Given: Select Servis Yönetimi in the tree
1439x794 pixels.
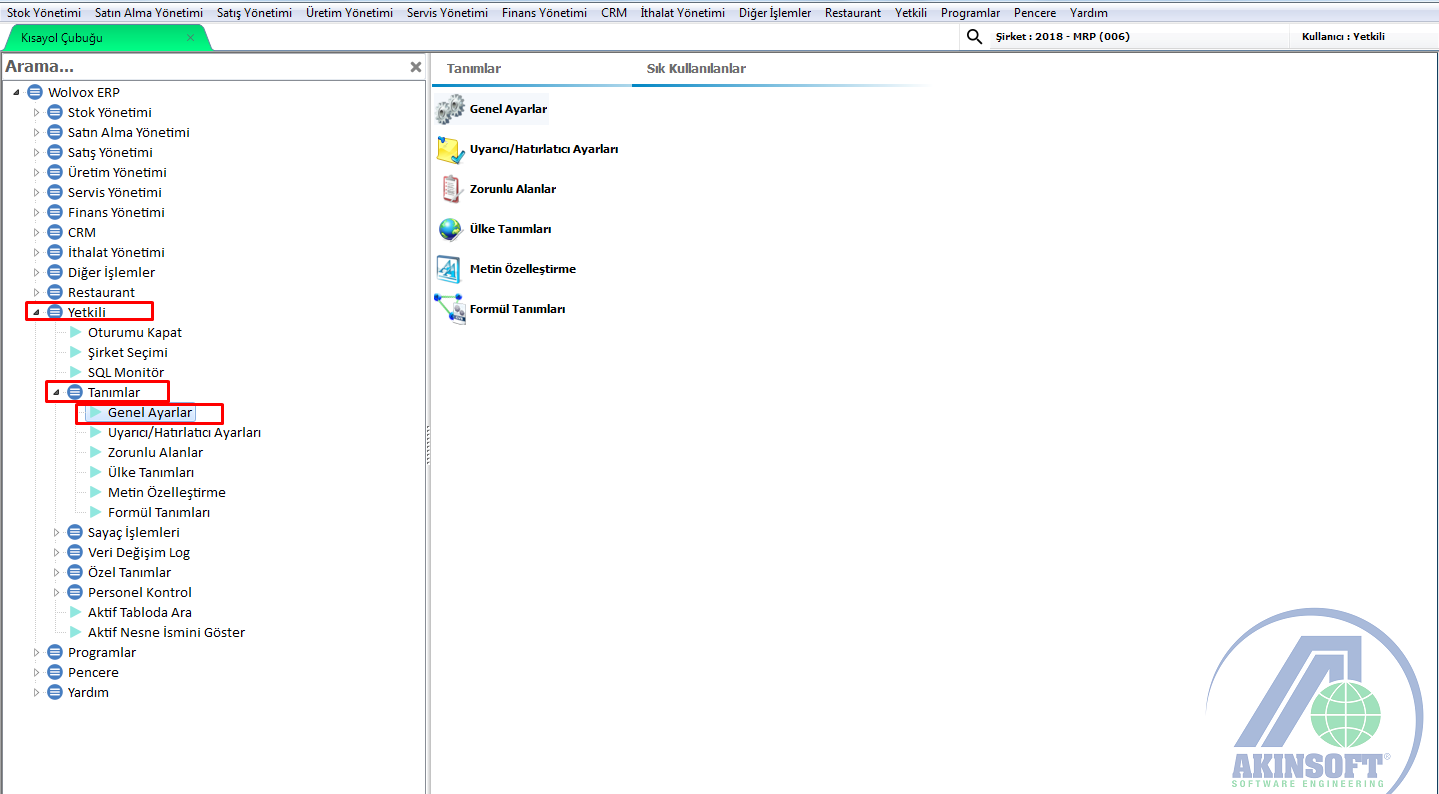Looking at the screenshot, I should tap(115, 192).
